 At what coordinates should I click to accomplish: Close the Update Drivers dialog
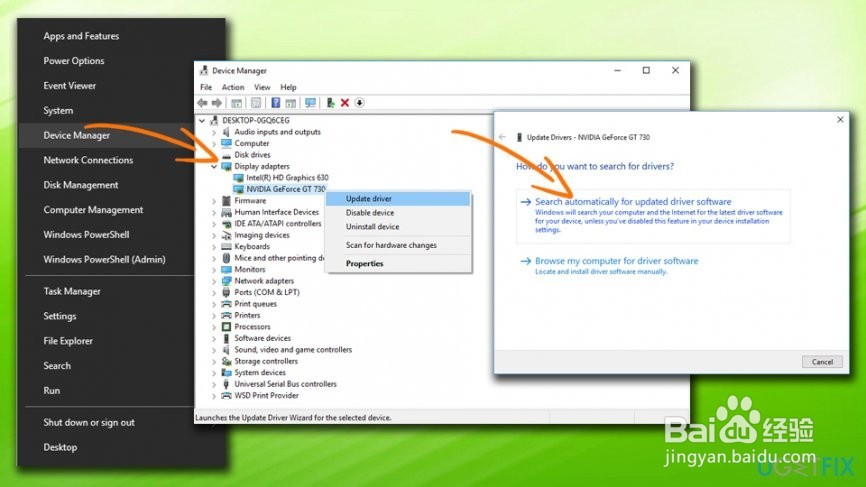(840, 119)
